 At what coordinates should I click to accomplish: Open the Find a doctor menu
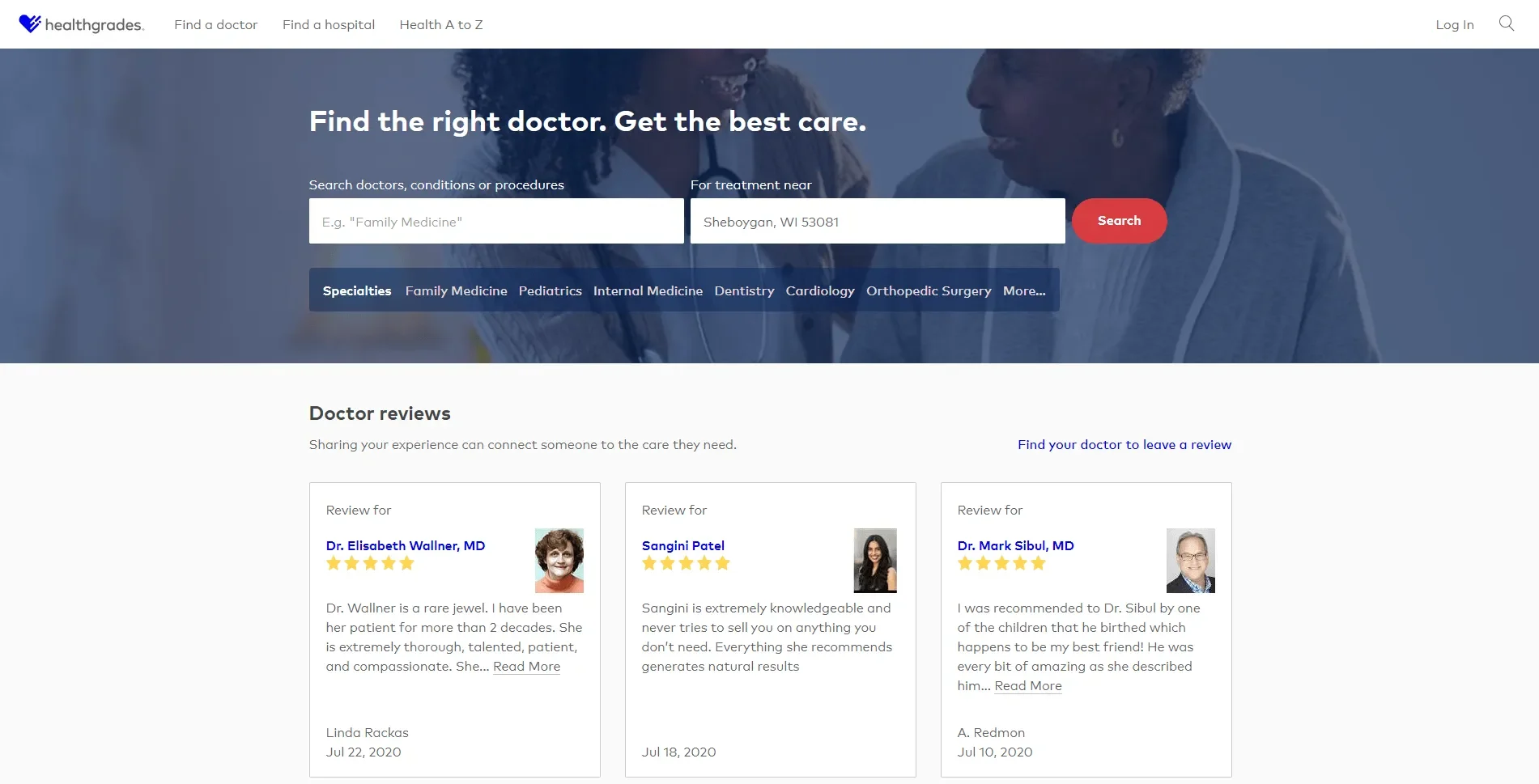(x=215, y=24)
